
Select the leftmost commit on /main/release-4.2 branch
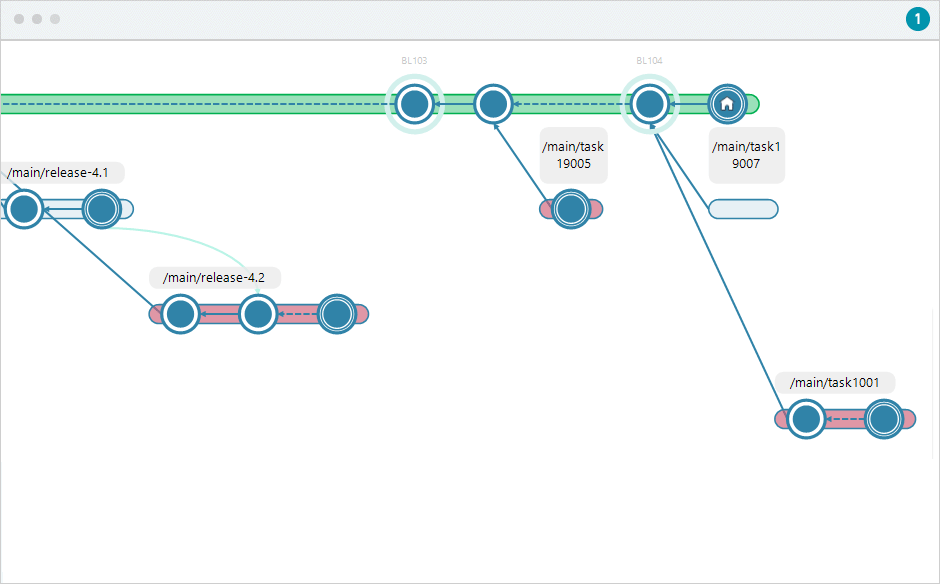(180, 313)
